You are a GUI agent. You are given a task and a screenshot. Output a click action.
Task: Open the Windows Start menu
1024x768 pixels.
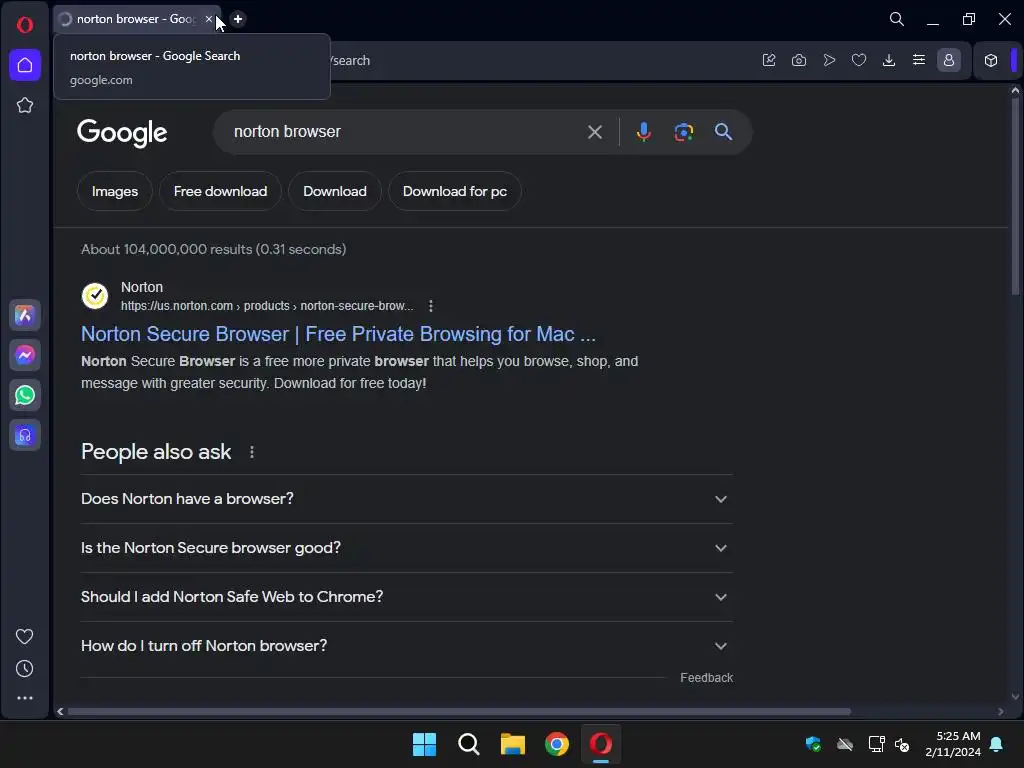(424, 744)
